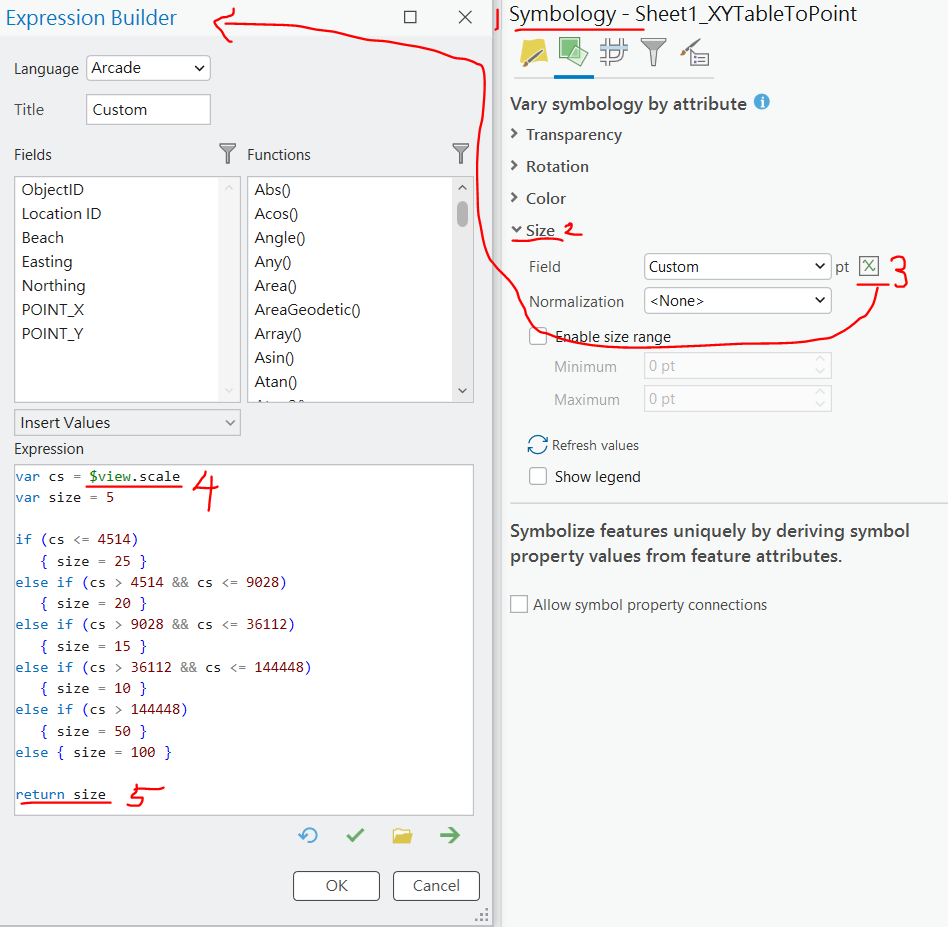Check Show legend
The height and width of the screenshot is (927, 948).
(538, 477)
